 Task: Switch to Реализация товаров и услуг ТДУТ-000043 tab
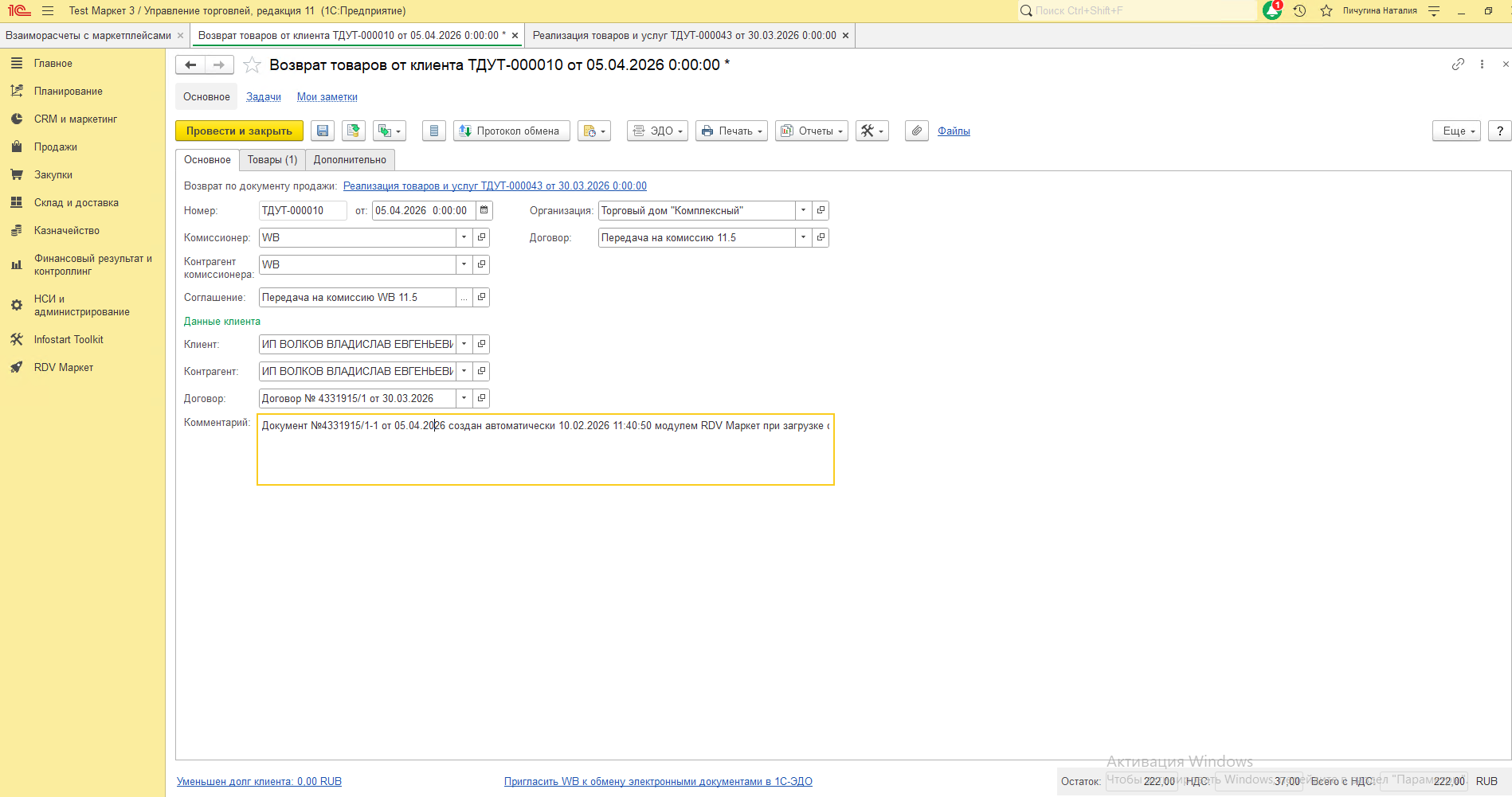click(x=684, y=36)
